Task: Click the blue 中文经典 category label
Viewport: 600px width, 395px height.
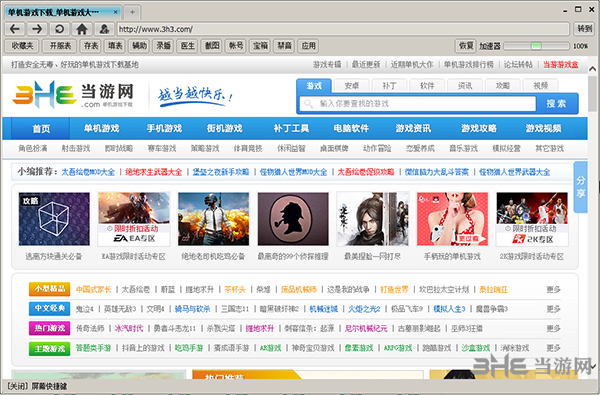Action: click(x=49, y=308)
